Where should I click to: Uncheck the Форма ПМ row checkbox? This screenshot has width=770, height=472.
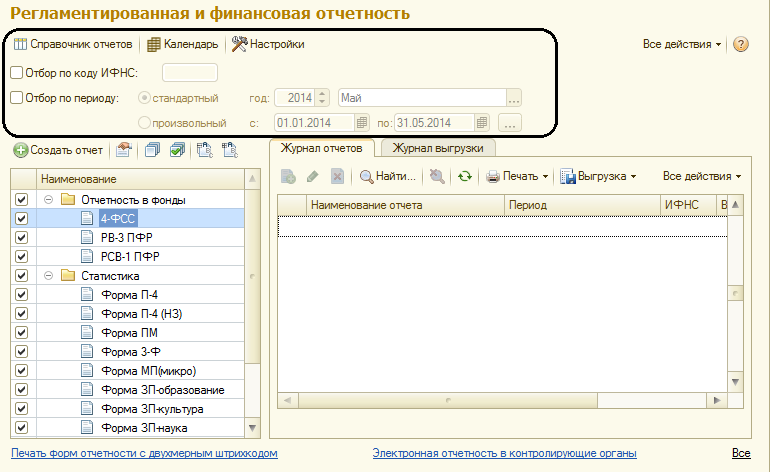(22, 333)
